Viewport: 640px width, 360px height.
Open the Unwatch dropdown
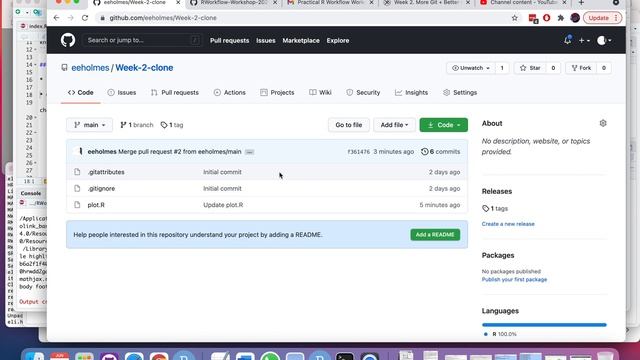click(471, 68)
